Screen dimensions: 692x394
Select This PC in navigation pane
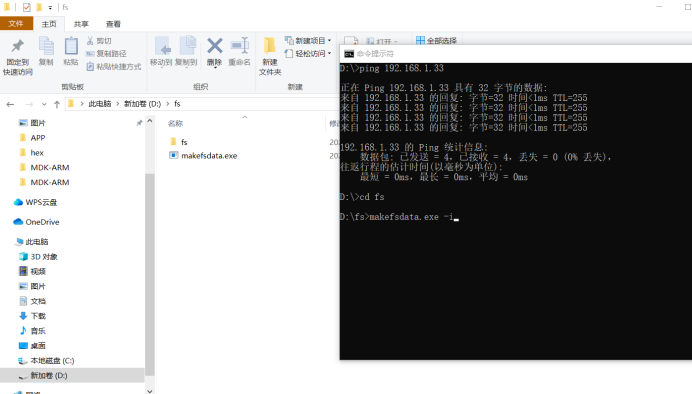pyautogui.click(x=32, y=242)
